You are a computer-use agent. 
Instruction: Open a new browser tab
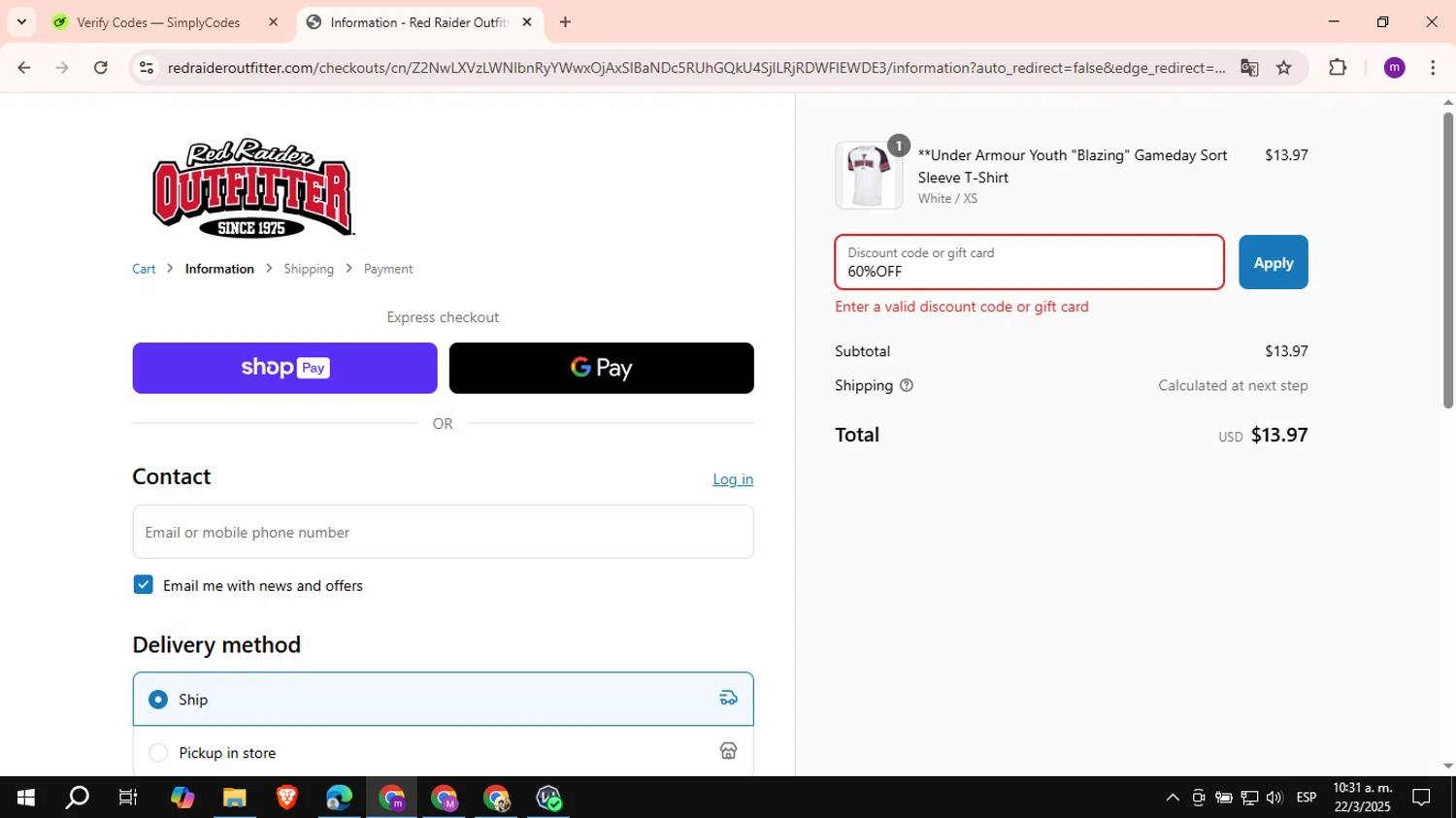pos(565,22)
